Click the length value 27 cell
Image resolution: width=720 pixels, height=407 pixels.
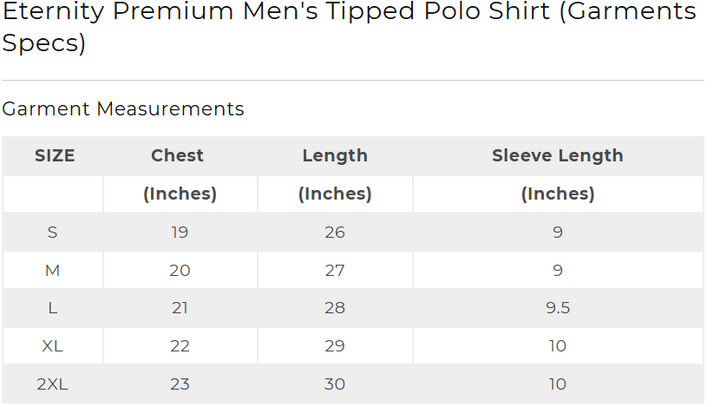click(335, 270)
